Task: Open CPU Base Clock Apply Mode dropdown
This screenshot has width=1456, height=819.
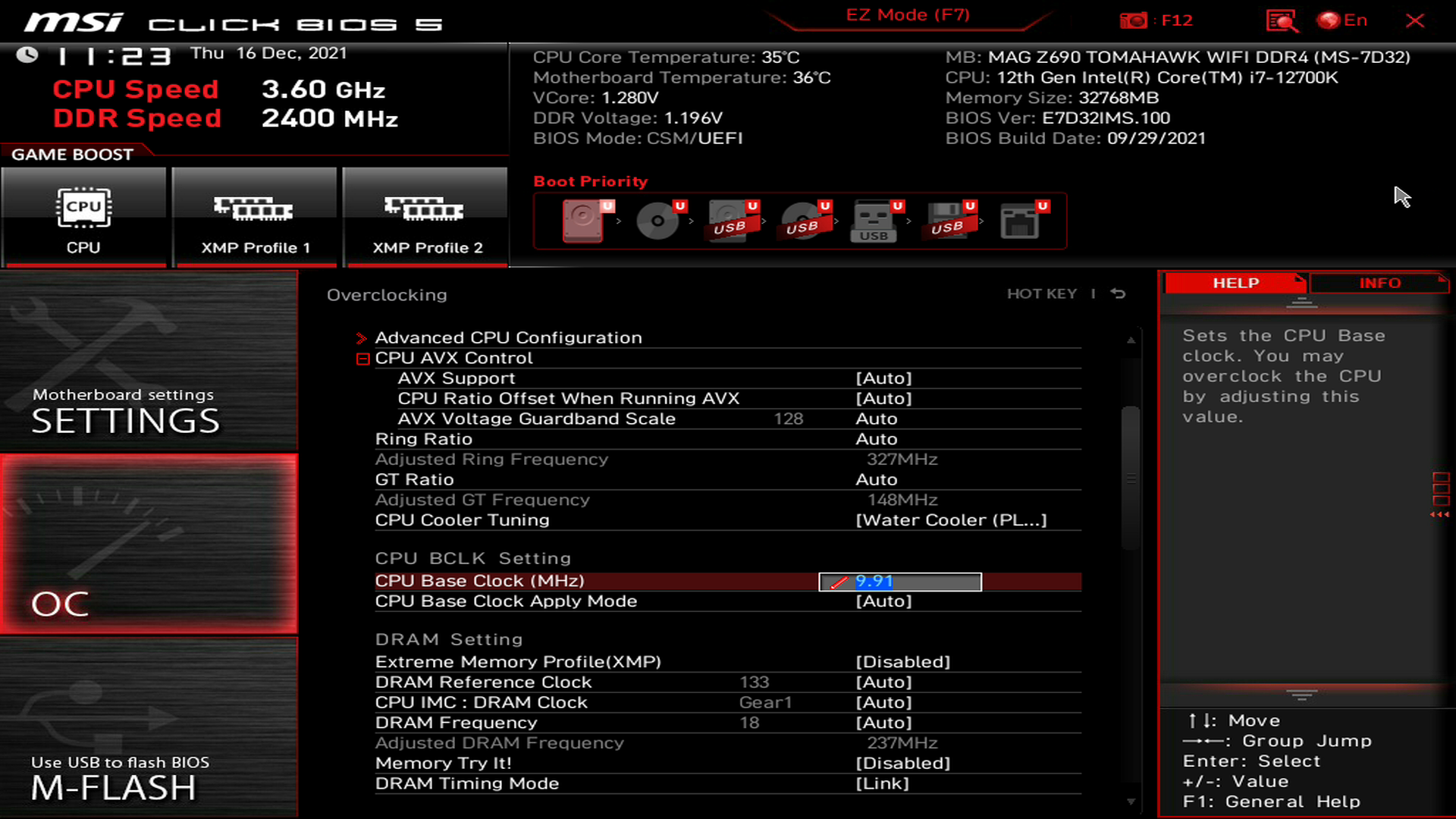Action: click(883, 601)
